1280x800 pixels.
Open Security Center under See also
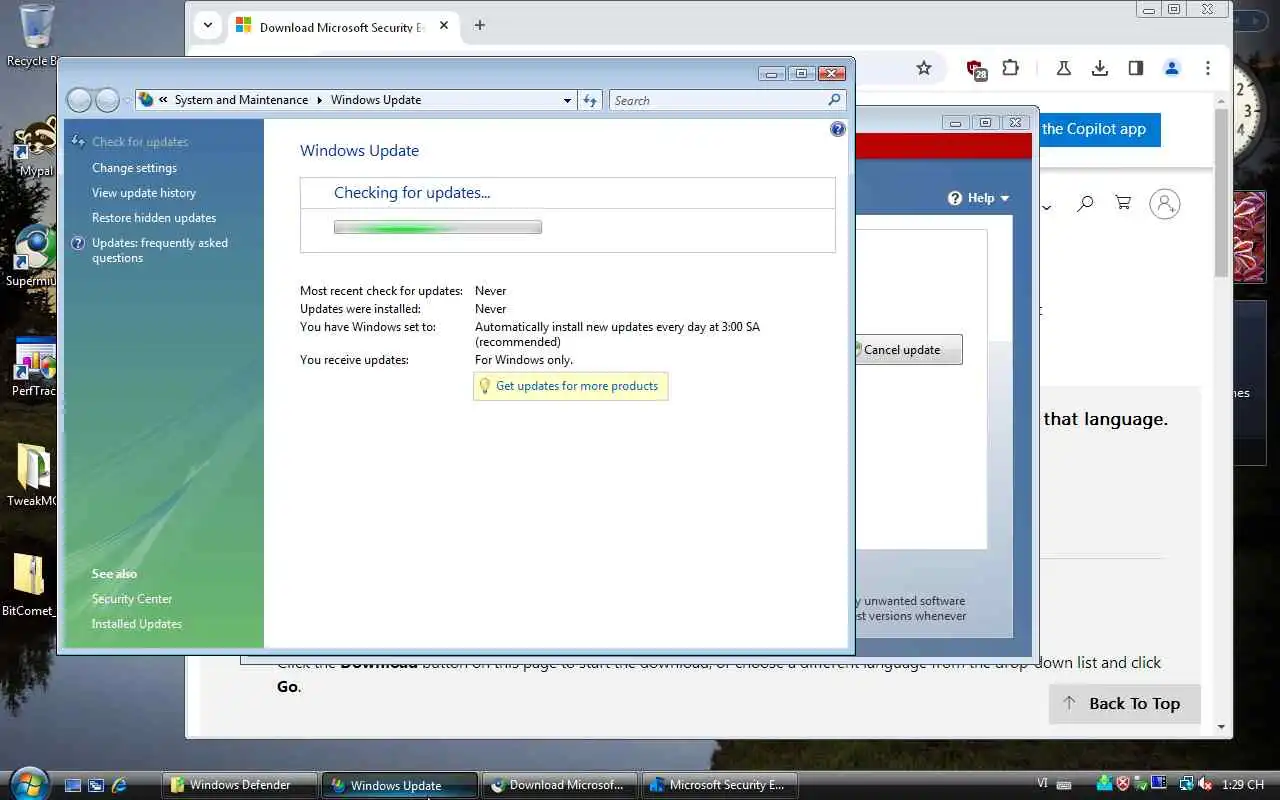point(132,599)
